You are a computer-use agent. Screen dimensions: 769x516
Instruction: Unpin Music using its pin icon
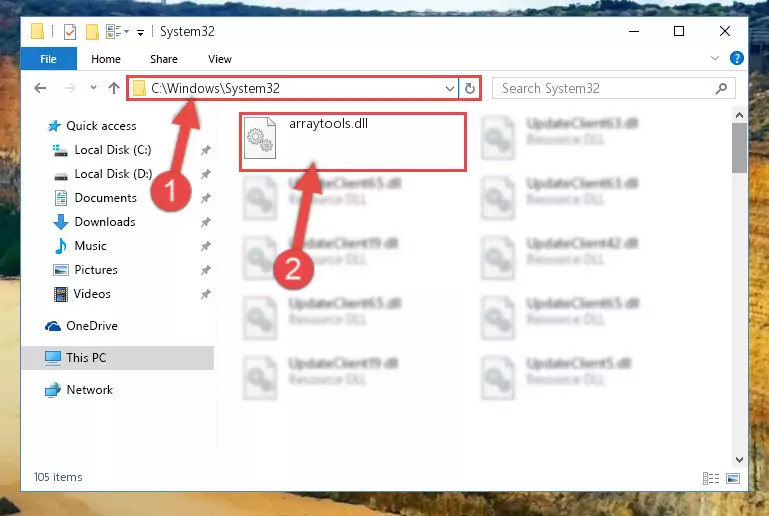tap(205, 246)
